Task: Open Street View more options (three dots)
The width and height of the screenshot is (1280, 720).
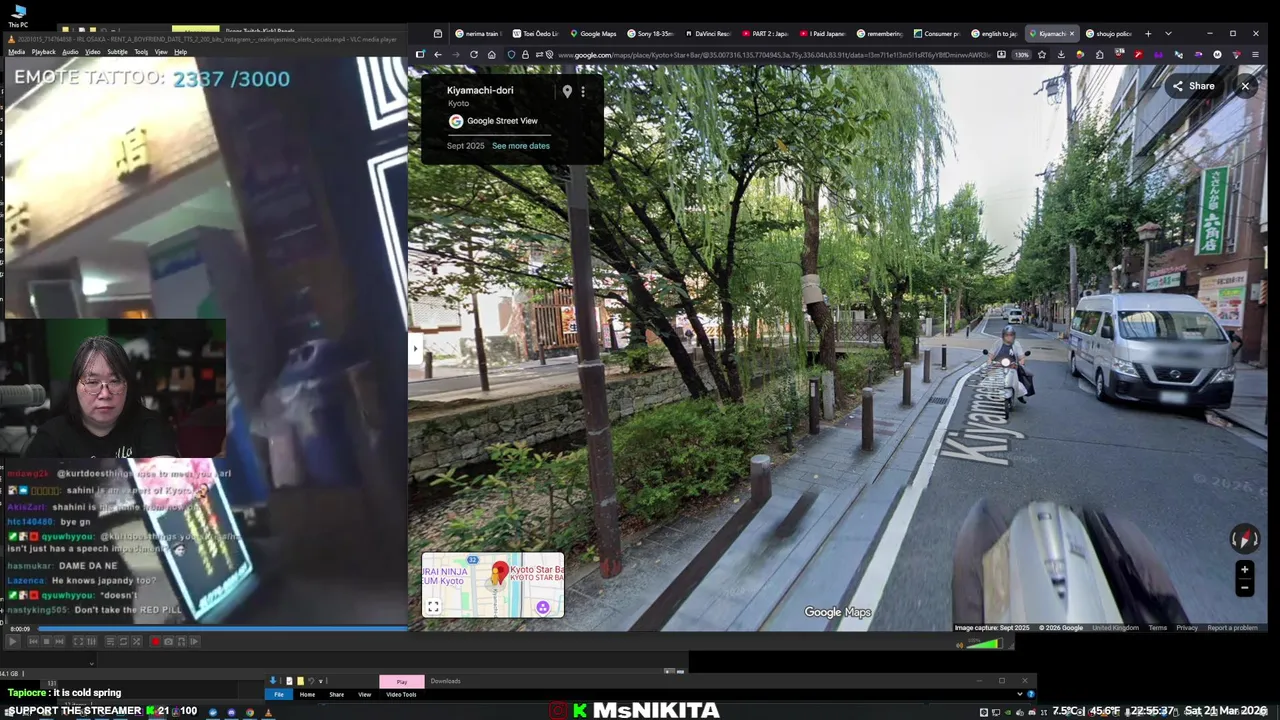Action: click(x=583, y=91)
